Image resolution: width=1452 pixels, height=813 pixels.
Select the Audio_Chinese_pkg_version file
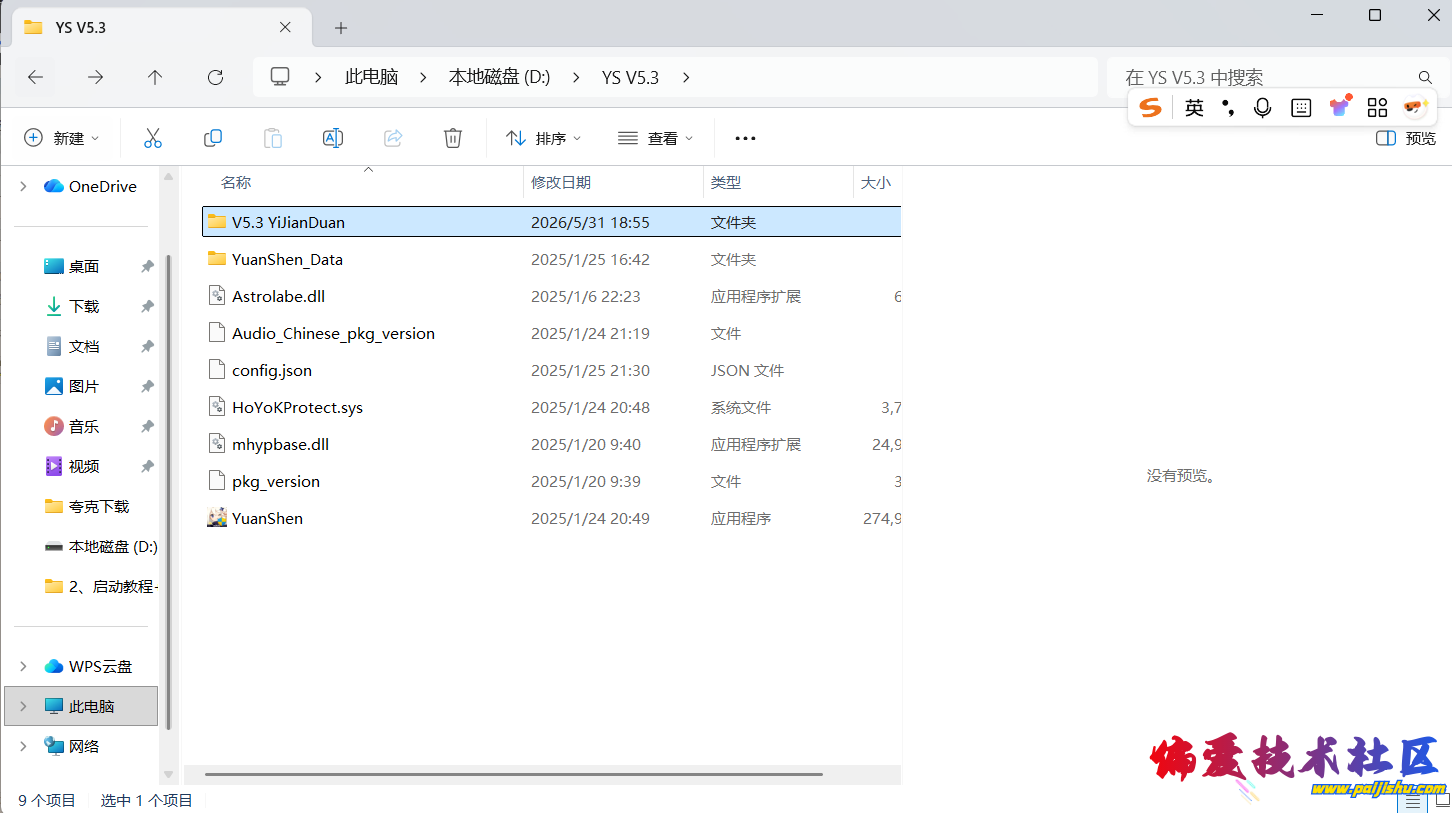(551, 333)
